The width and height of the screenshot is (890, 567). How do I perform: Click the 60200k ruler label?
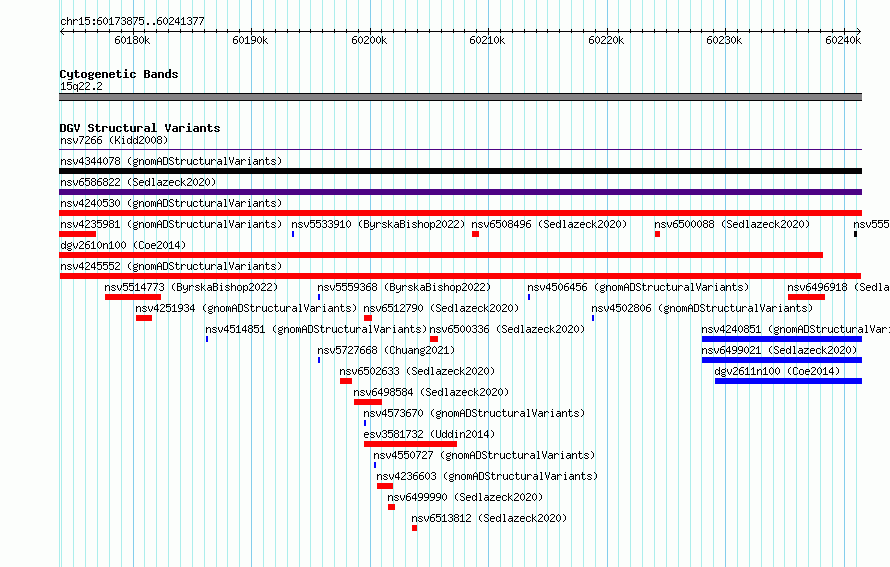pos(369,40)
